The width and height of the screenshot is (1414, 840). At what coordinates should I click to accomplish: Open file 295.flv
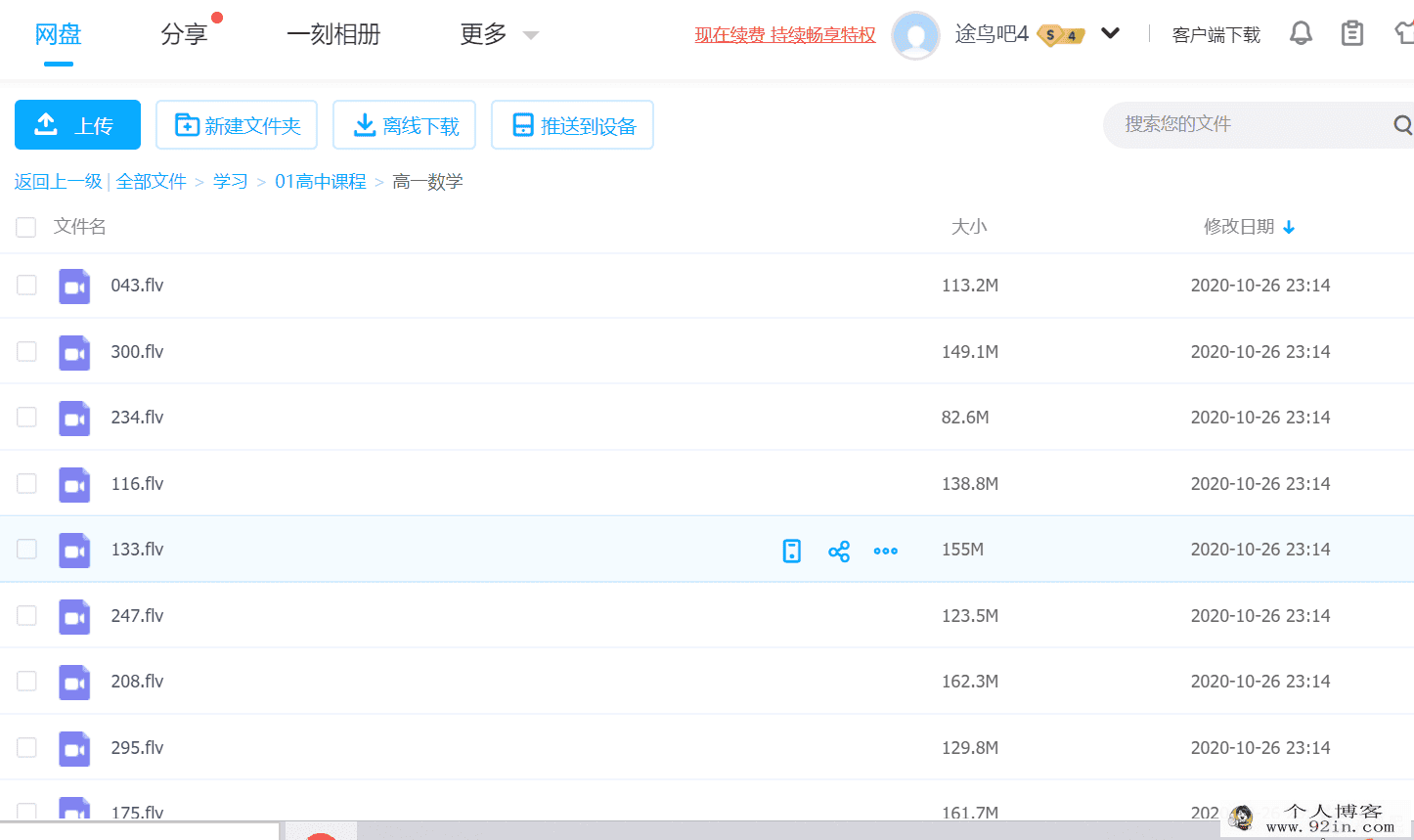(x=137, y=747)
